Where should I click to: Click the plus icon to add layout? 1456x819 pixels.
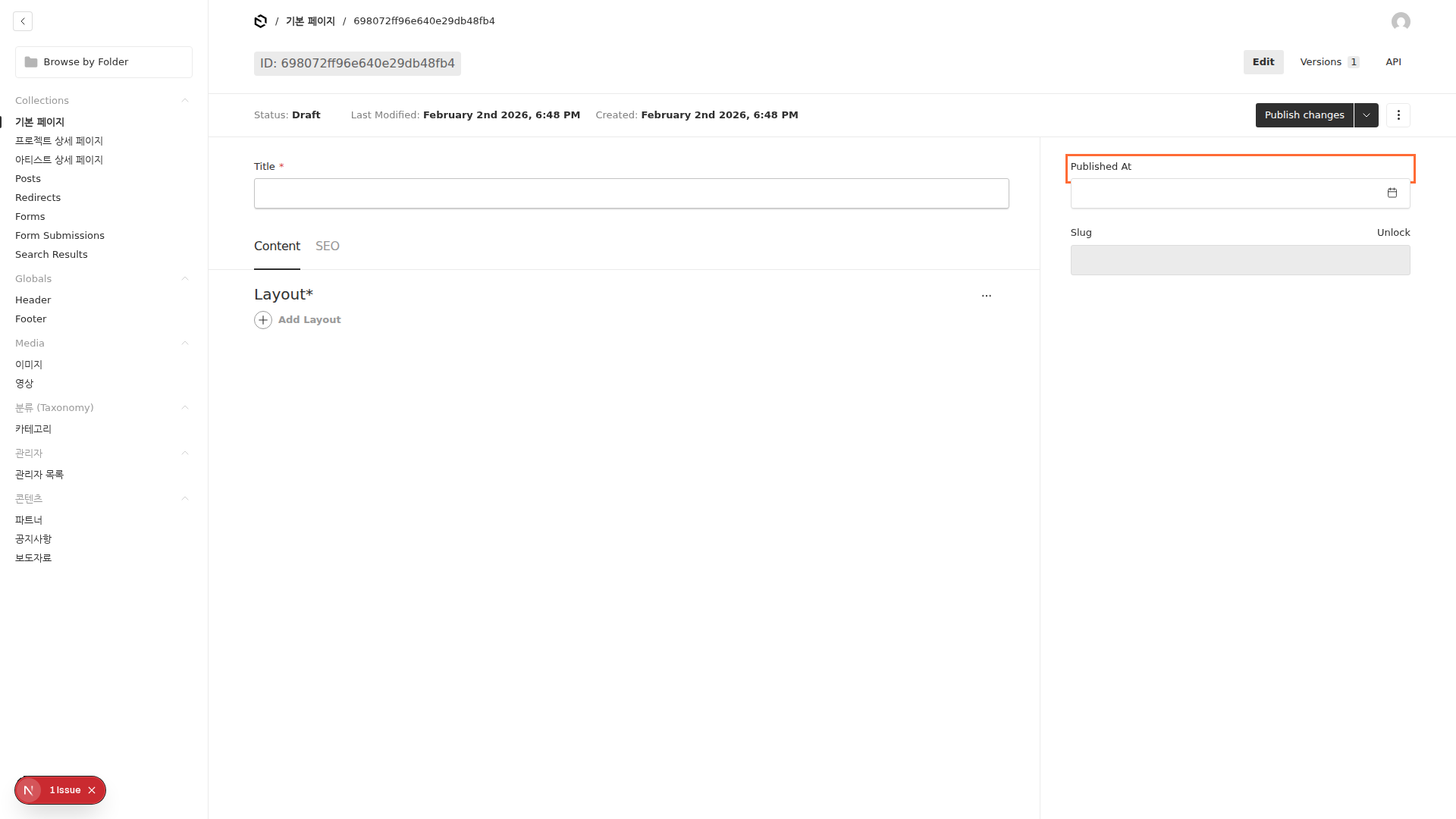263,320
